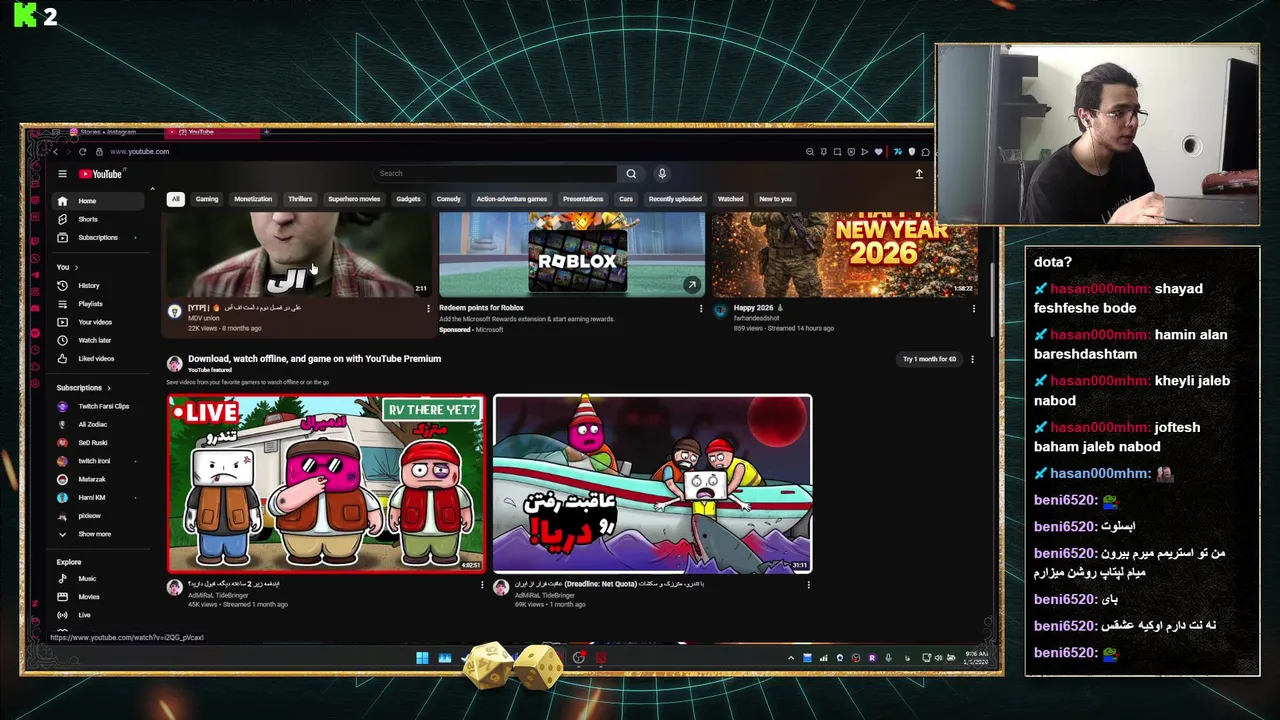Expand the Subscriptions section chevron

[x=108, y=388]
